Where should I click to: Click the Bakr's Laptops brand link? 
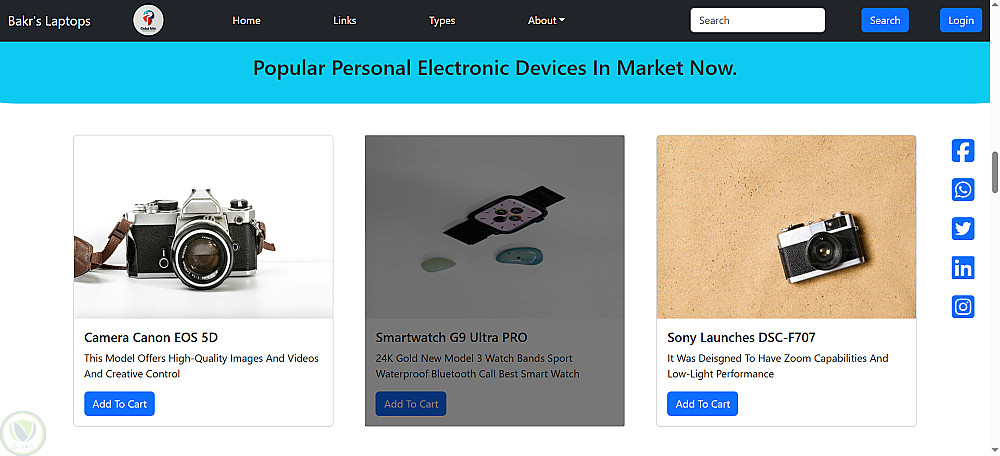click(x=49, y=21)
